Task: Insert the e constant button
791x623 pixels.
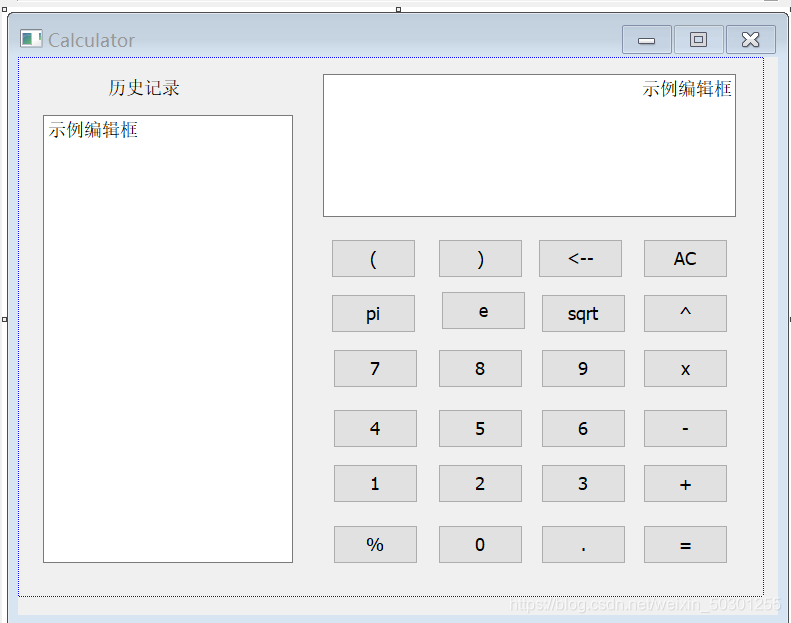Action: click(x=483, y=311)
